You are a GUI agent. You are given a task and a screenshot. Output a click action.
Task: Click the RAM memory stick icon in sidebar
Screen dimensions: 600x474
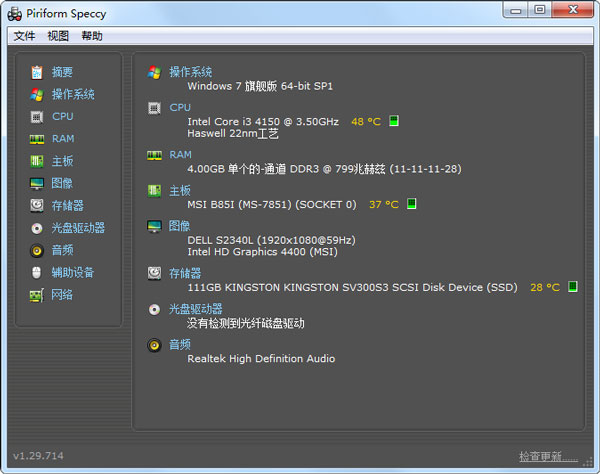(37, 139)
